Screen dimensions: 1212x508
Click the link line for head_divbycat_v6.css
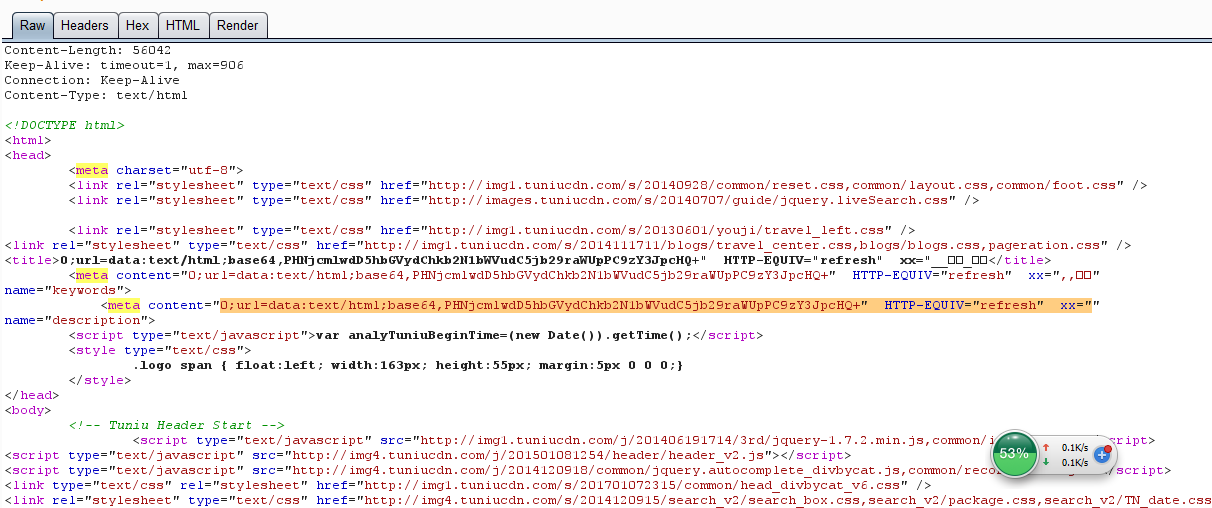click(468, 485)
